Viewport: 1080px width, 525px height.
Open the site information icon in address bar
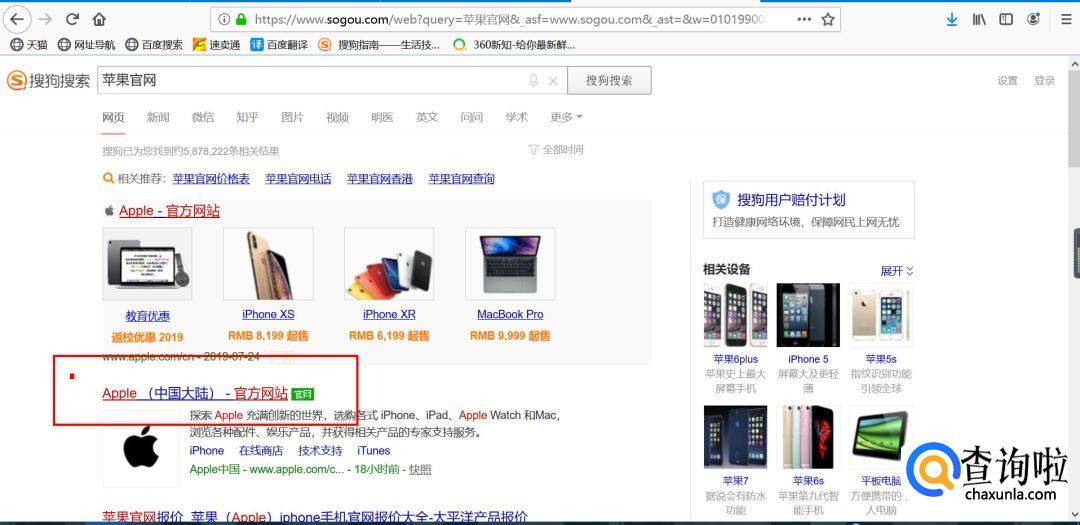pyautogui.click(x=224, y=19)
